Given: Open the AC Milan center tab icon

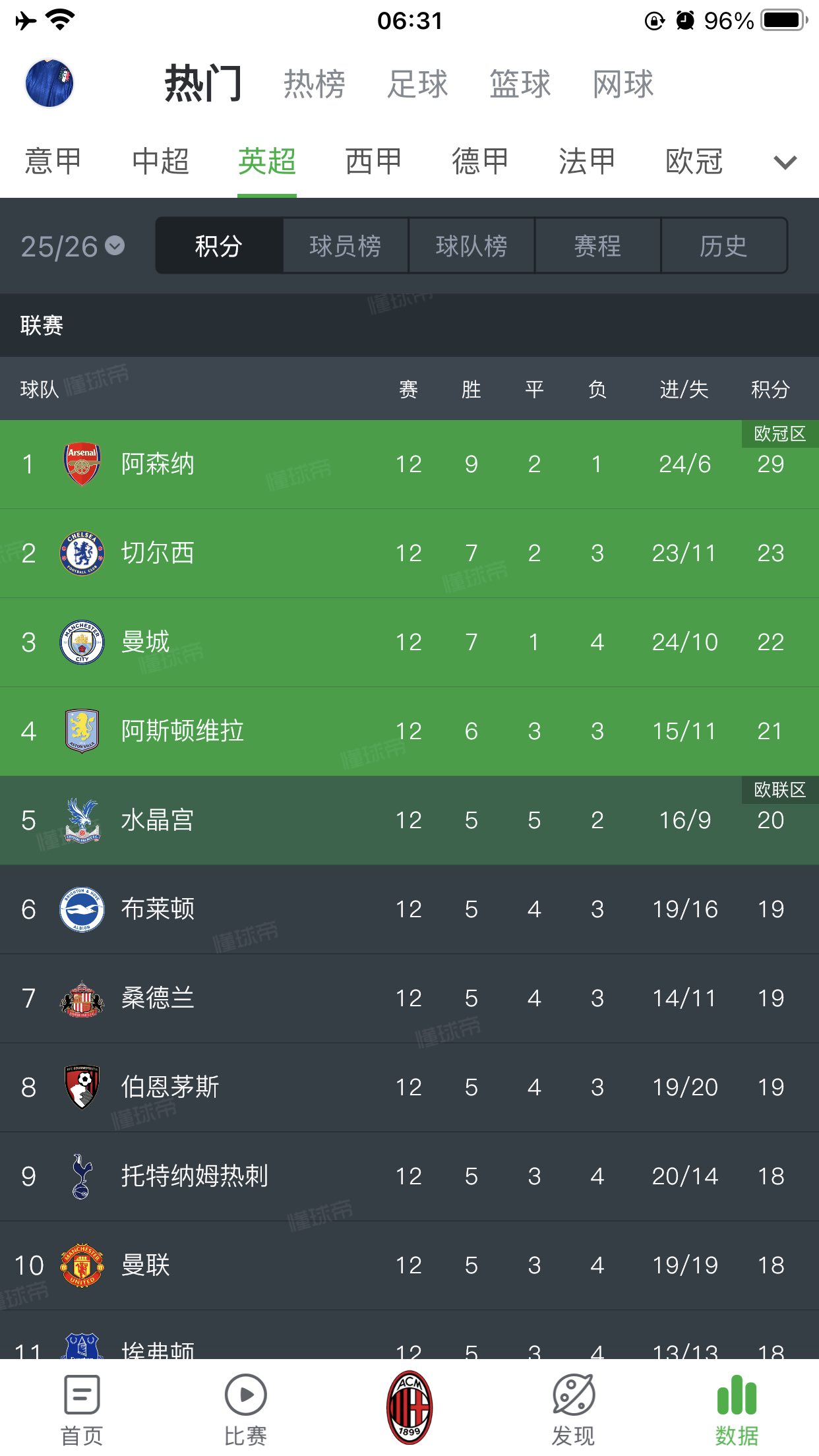Looking at the screenshot, I should click(409, 1407).
